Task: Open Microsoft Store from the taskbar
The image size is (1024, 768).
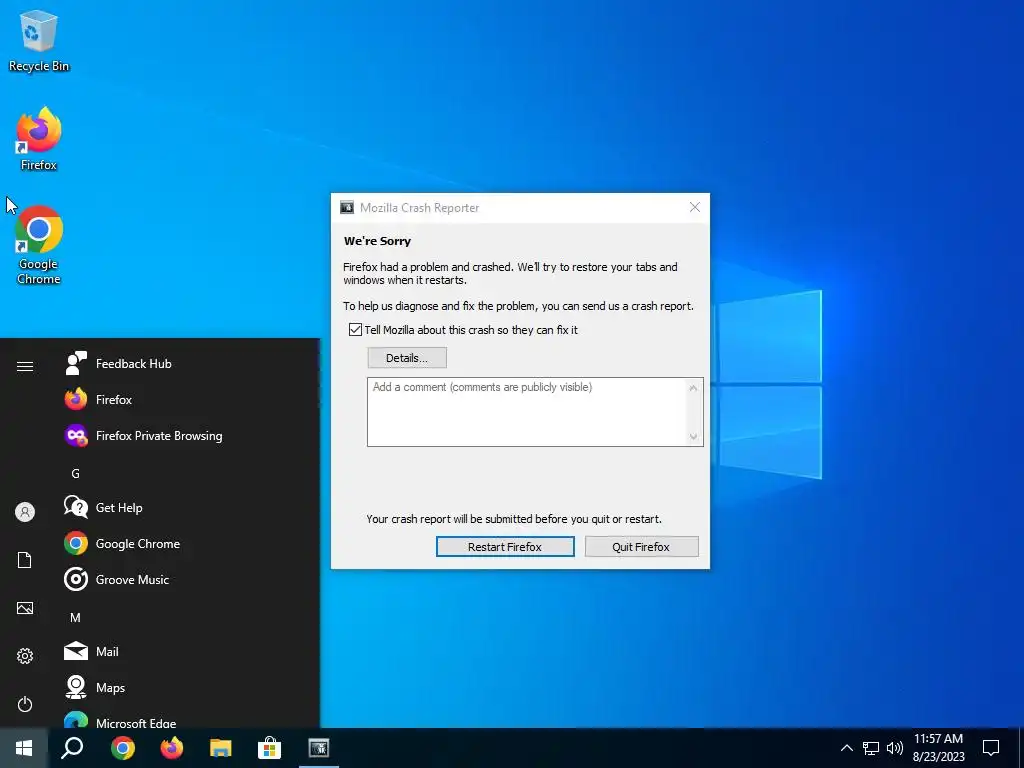Action: click(x=269, y=748)
